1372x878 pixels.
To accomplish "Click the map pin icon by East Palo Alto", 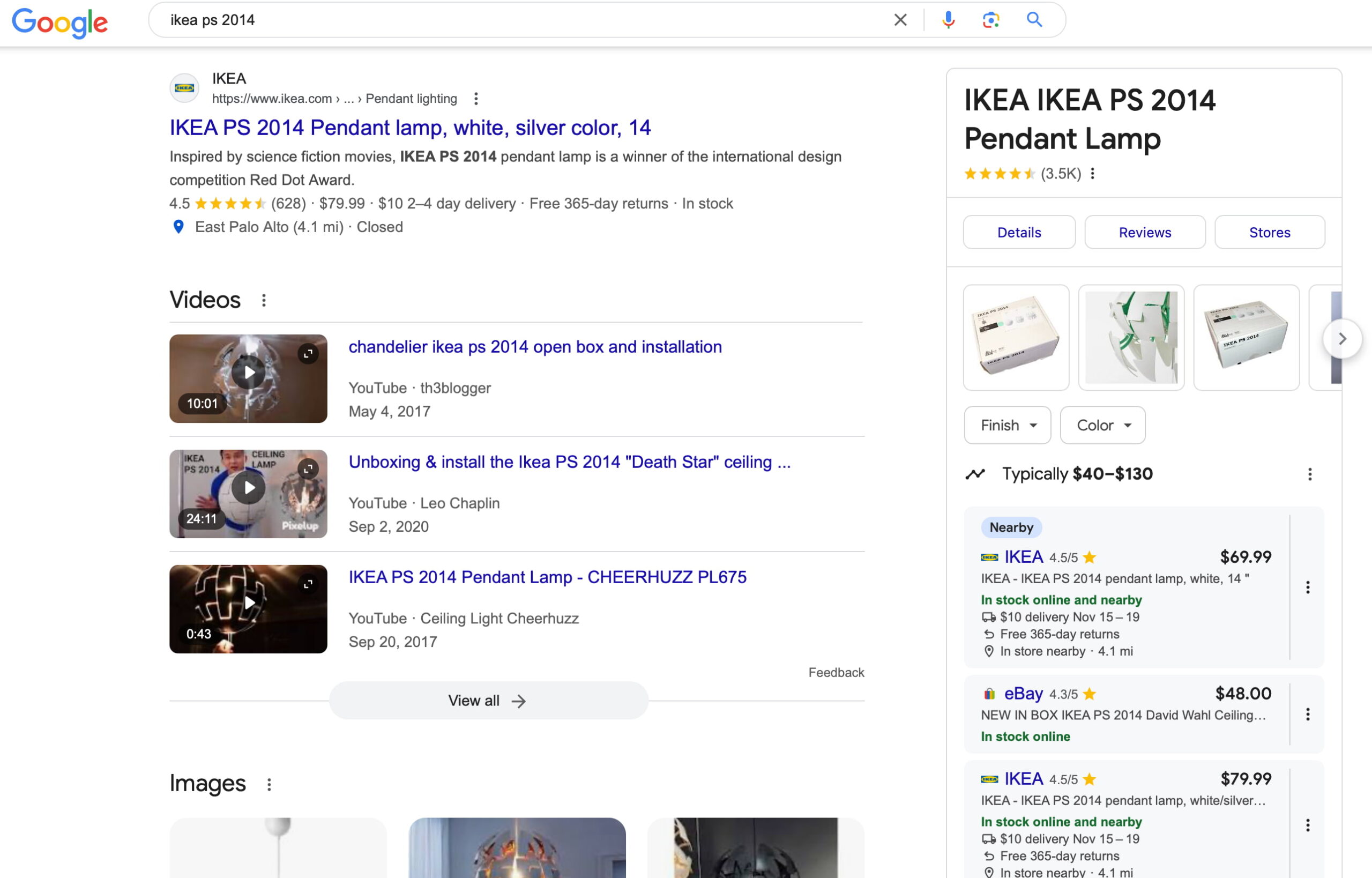I will click(178, 227).
